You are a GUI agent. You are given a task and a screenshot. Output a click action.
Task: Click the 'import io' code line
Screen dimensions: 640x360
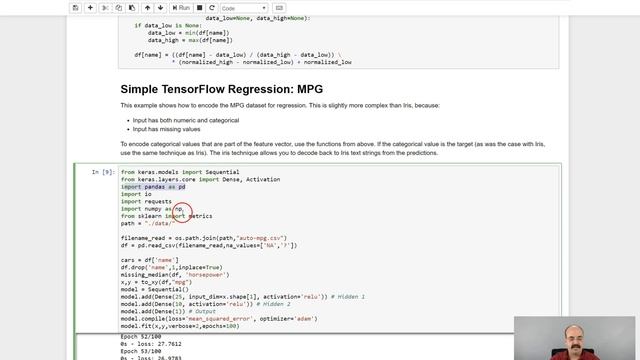tap(136, 194)
